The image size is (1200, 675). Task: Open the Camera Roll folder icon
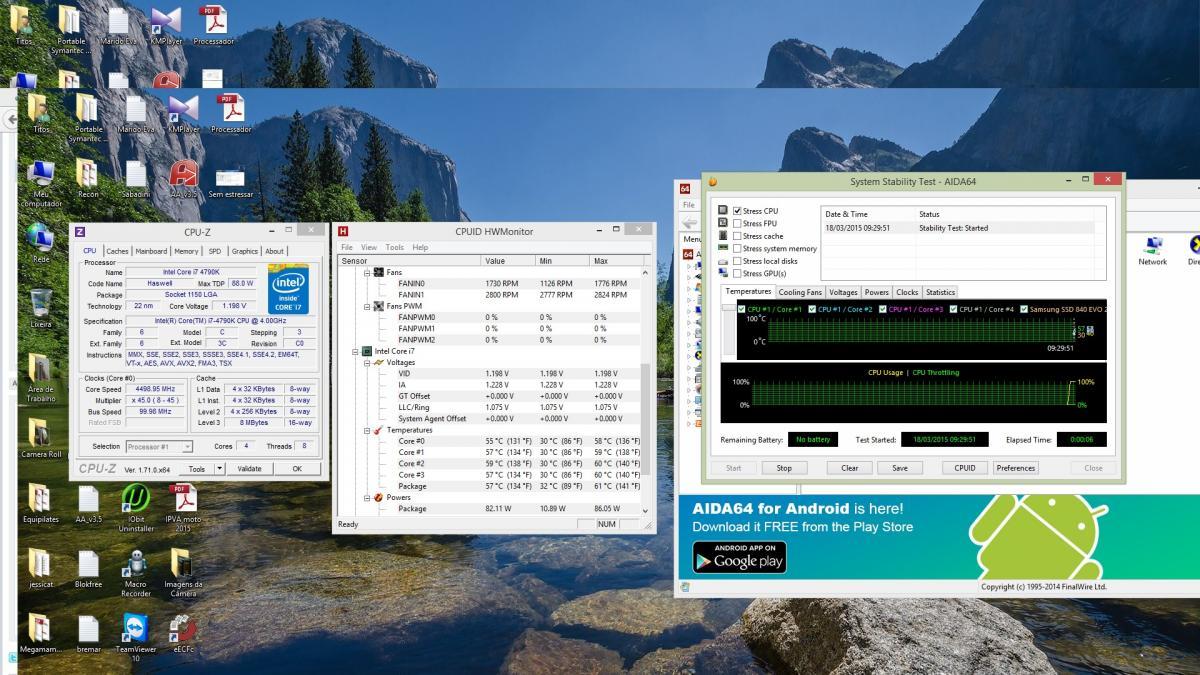(41, 433)
